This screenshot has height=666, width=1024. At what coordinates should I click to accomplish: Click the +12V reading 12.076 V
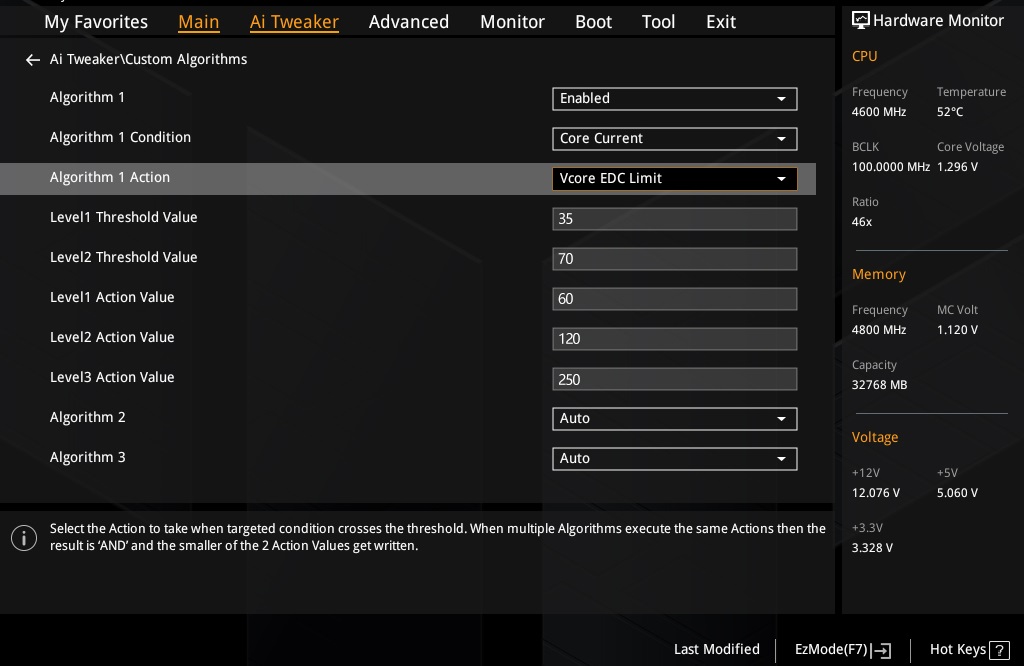pos(875,493)
